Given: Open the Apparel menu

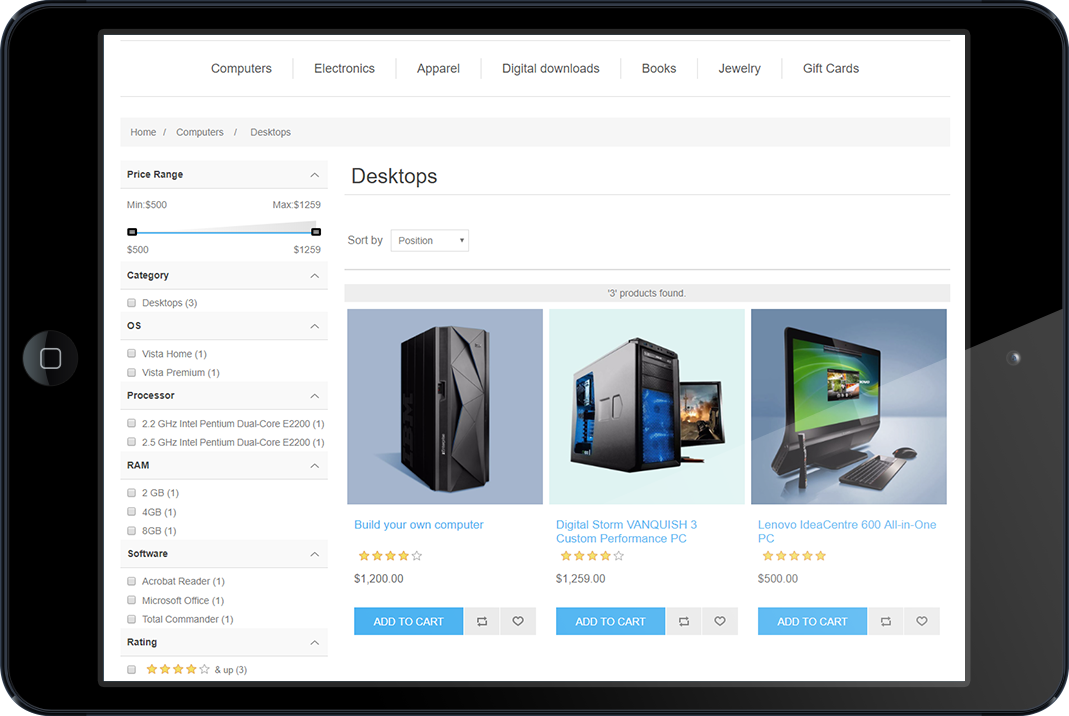Looking at the screenshot, I should [438, 68].
